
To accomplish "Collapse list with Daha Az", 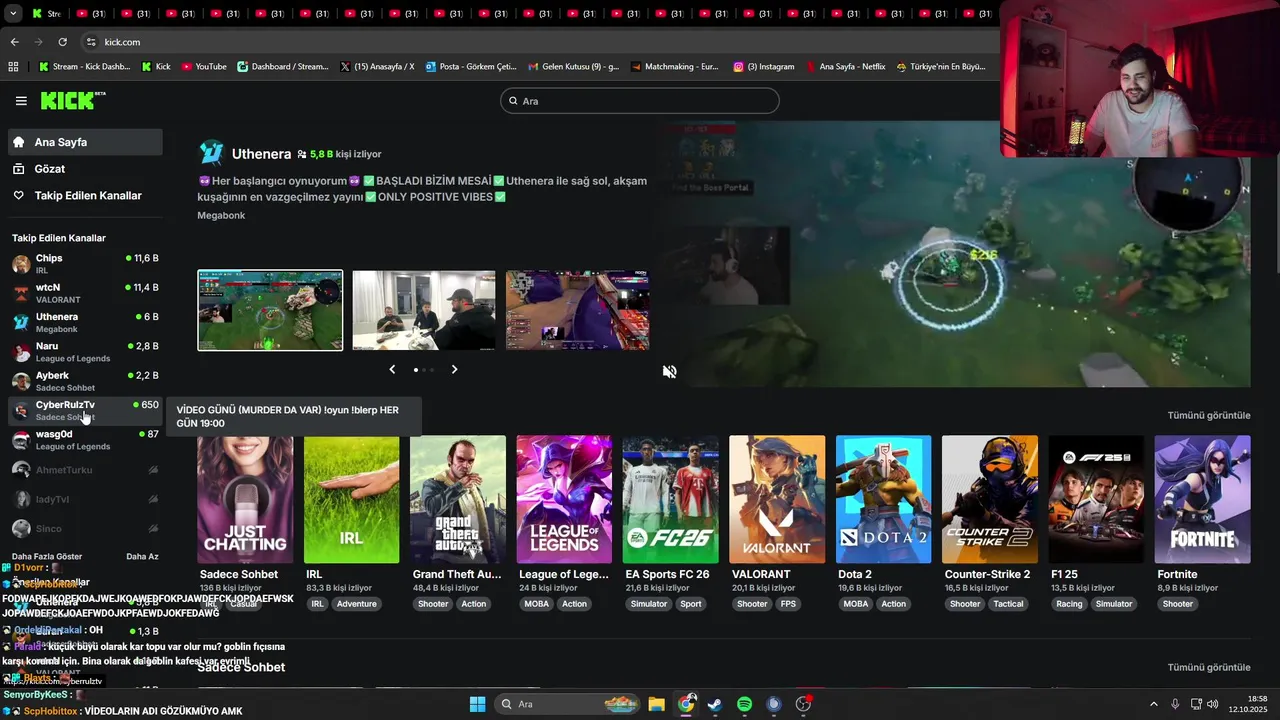I will [142, 556].
